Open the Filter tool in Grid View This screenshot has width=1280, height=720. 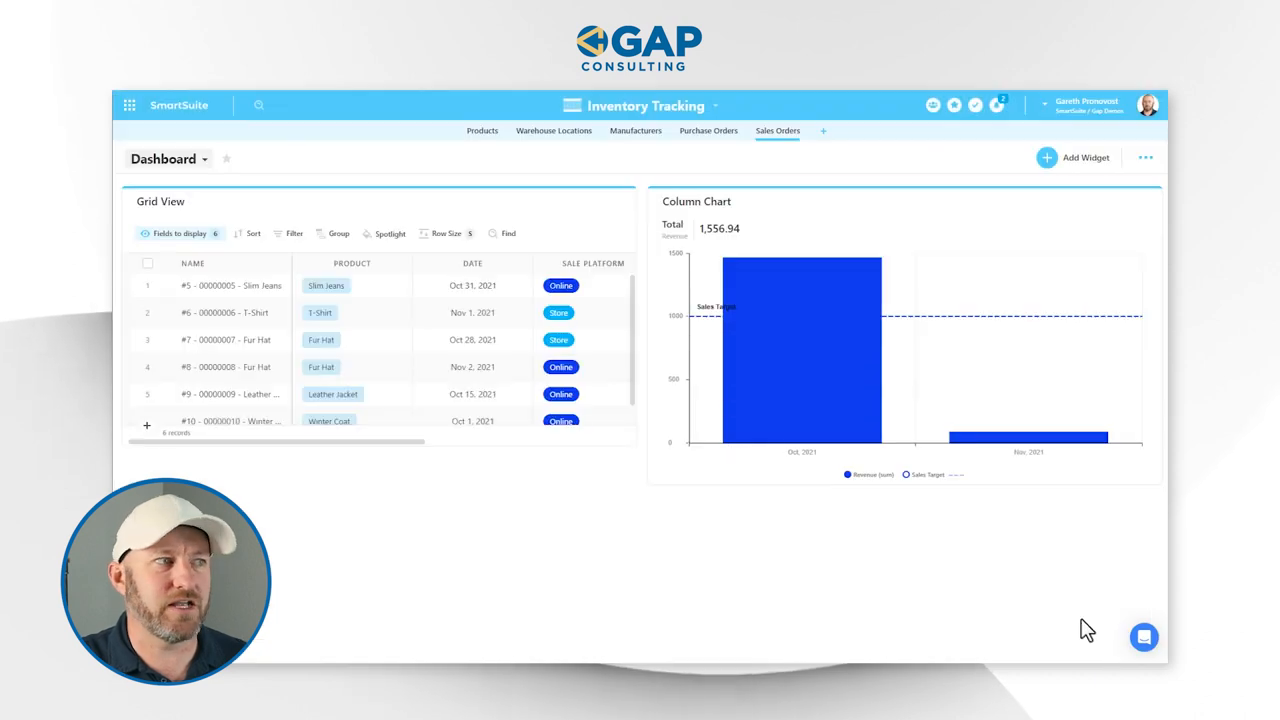pyautogui.click(x=288, y=234)
